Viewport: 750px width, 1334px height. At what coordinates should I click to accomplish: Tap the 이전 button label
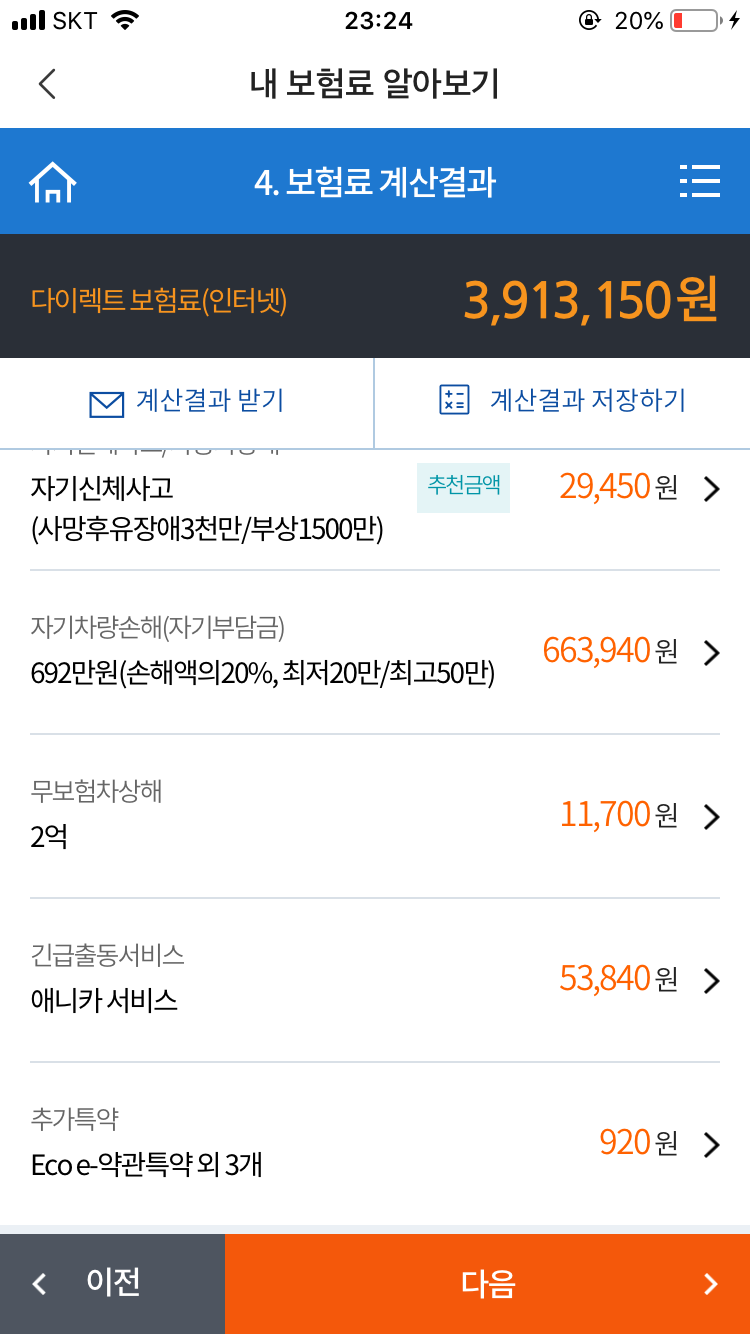[113, 1282]
